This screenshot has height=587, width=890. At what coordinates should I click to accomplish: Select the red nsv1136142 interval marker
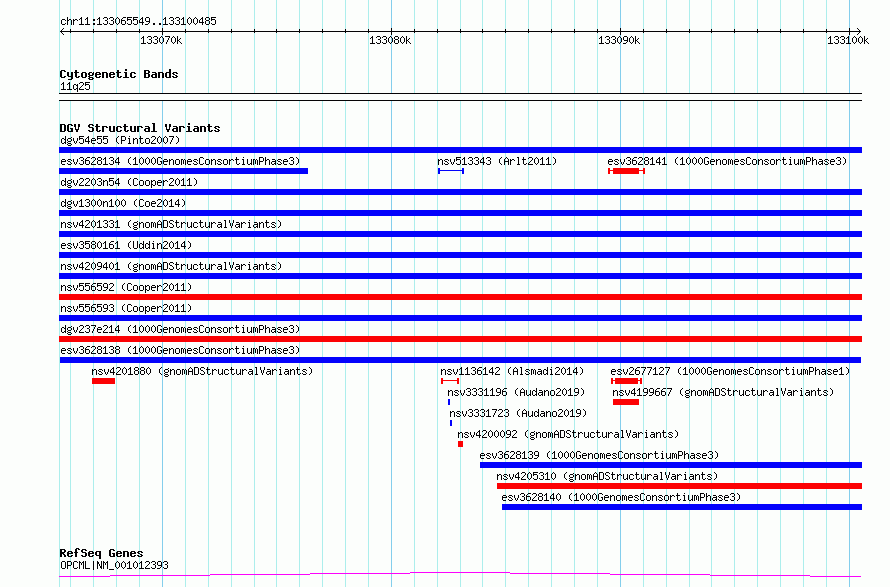(x=450, y=381)
